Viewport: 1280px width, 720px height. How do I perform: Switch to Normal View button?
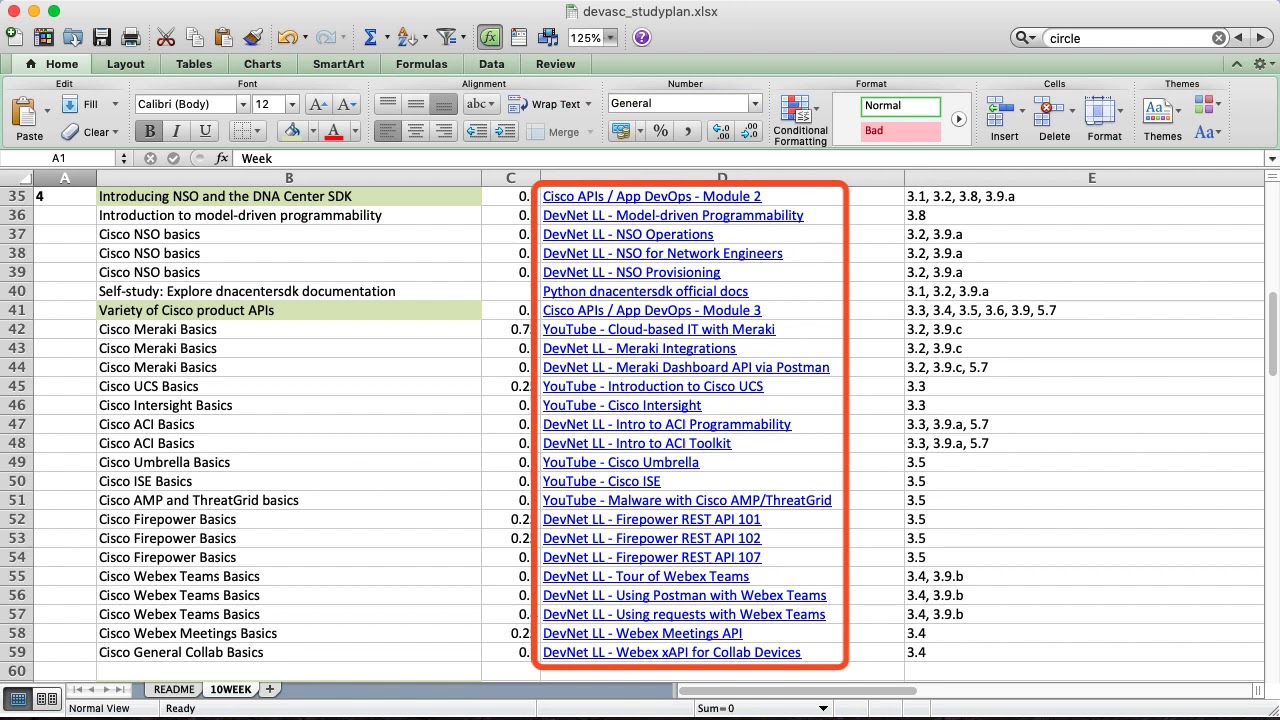click(18, 699)
